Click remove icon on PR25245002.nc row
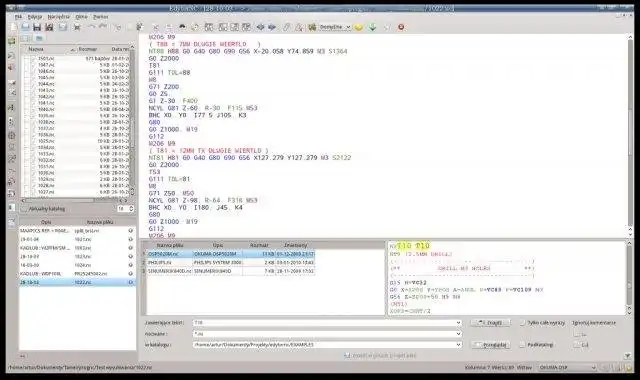This screenshot has height=380, width=640. click(x=131, y=273)
